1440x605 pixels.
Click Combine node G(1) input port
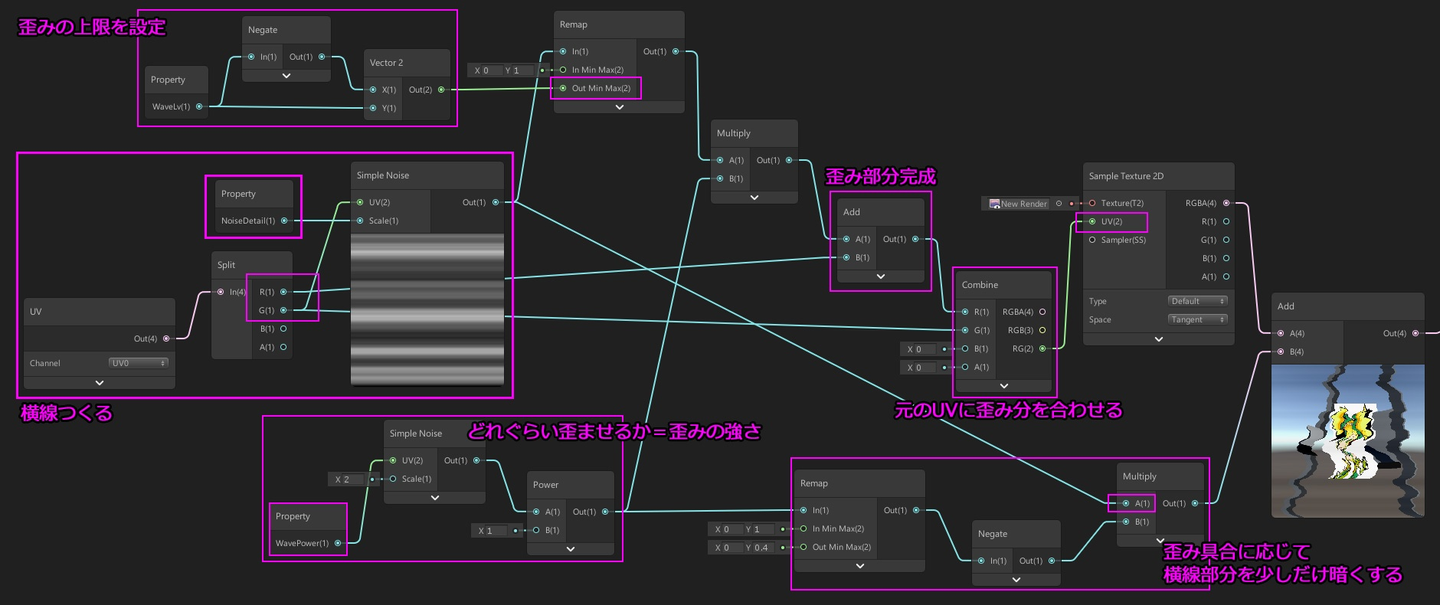(x=966, y=329)
